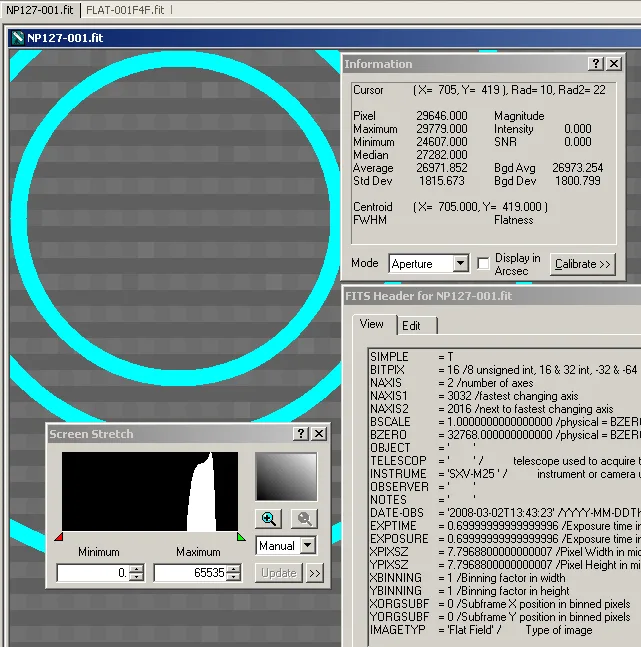Image resolution: width=641 pixels, height=647 pixels.
Task: Click the NP127-001.fit window title icon
Action: [17, 38]
